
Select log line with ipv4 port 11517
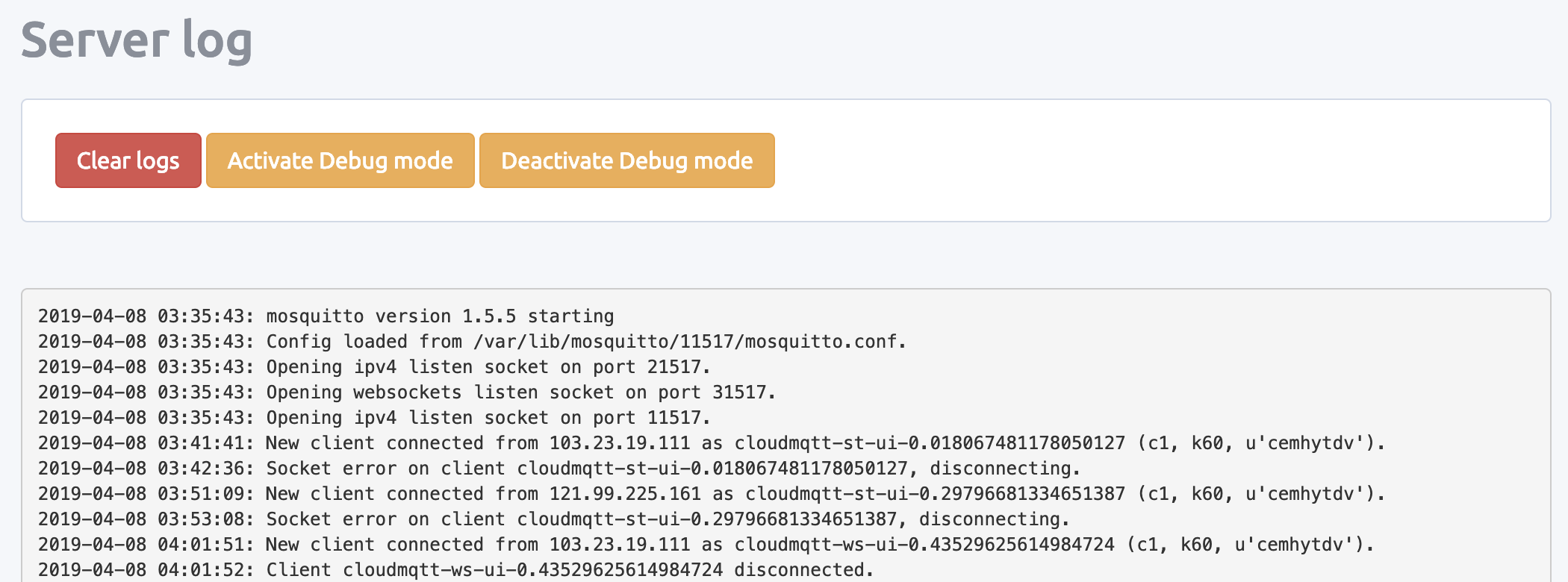click(374, 418)
